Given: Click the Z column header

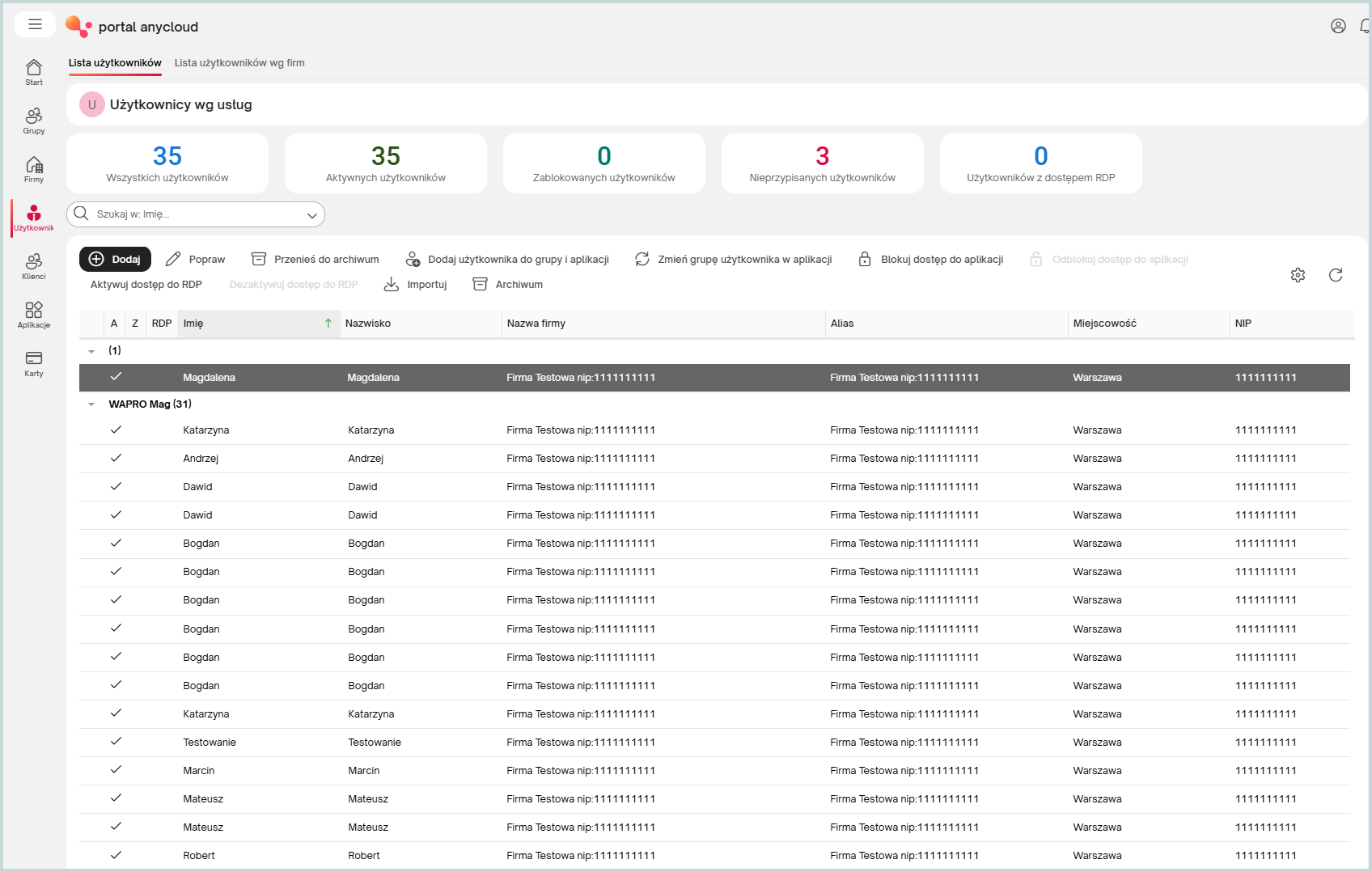Looking at the screenshot, I should pos(135,323).
